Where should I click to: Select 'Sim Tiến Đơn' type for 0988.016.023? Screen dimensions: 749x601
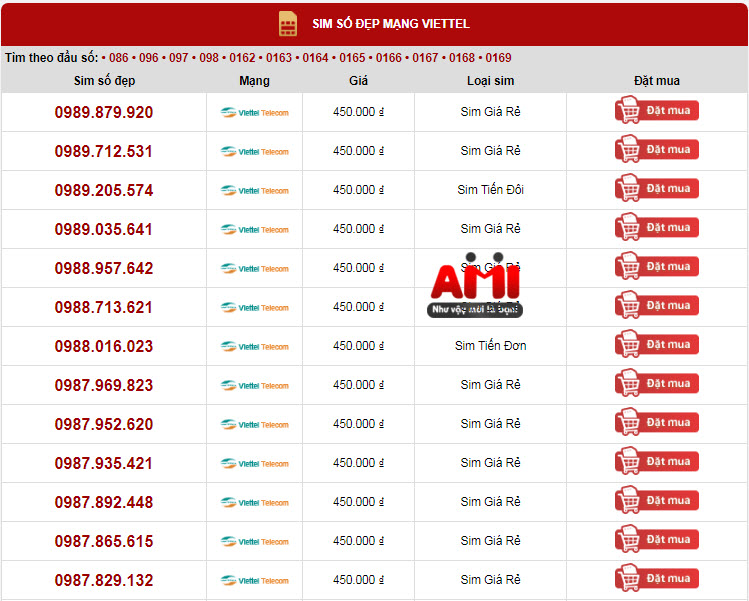pyautogui.click(x=491, y=345)
